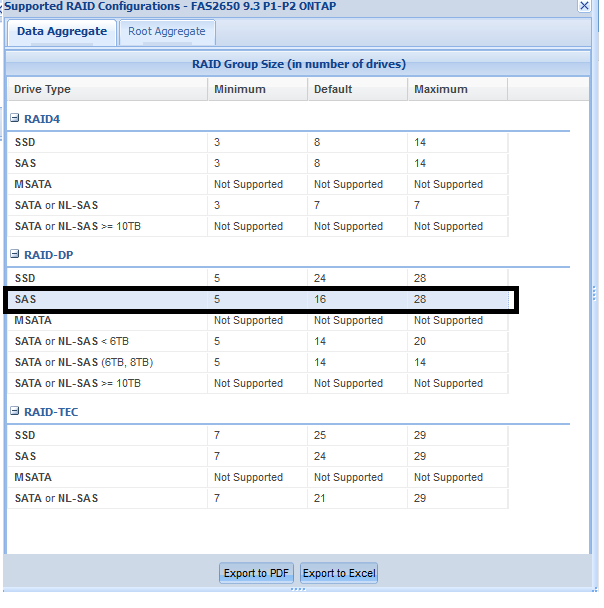Click default value 21 in RAID-TEC SATA row

[x=320, y=498]
